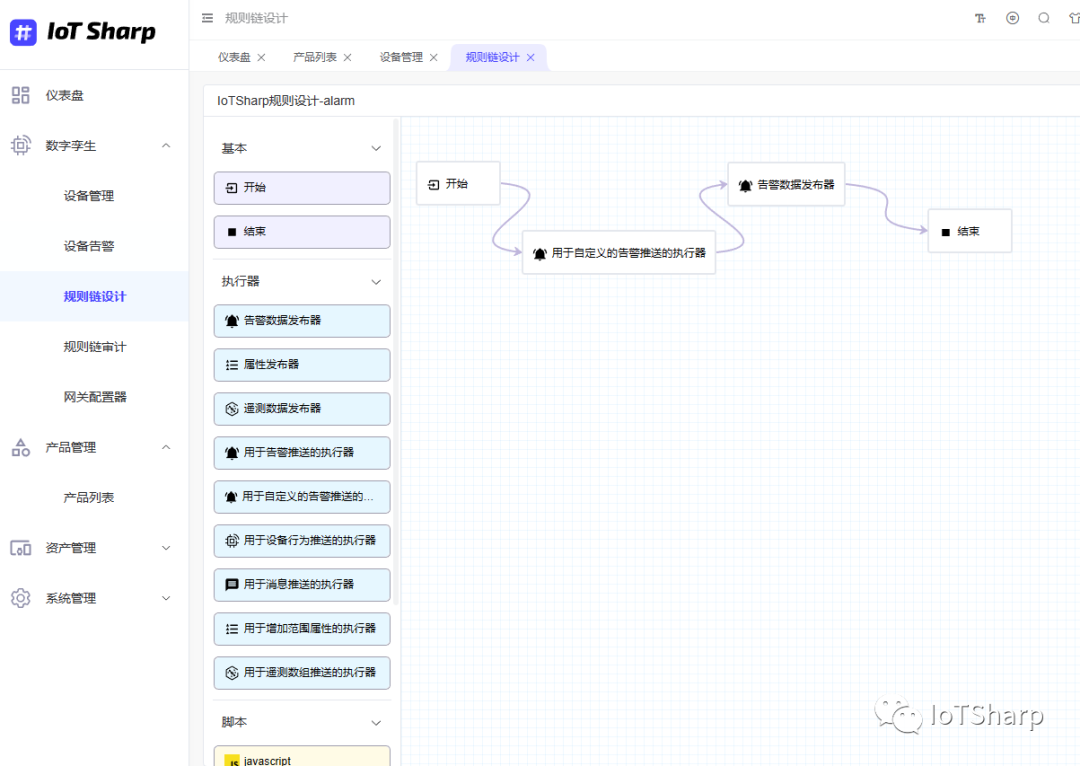The image size is (1080, 766).
Task: Click the IoTSharp规则设计-alarm title text
Action: (286, 101)
